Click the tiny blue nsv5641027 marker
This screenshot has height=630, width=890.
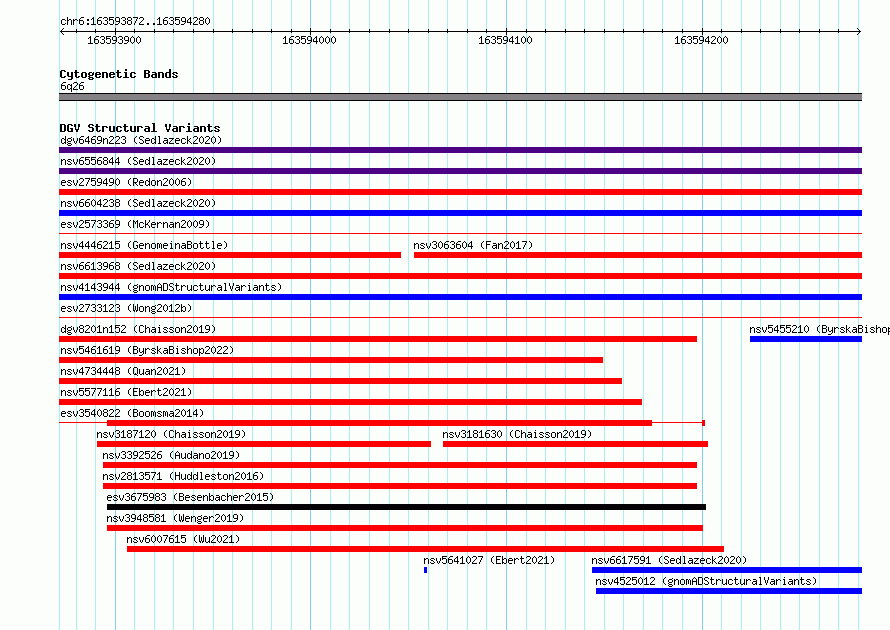[x=425, y=570]
